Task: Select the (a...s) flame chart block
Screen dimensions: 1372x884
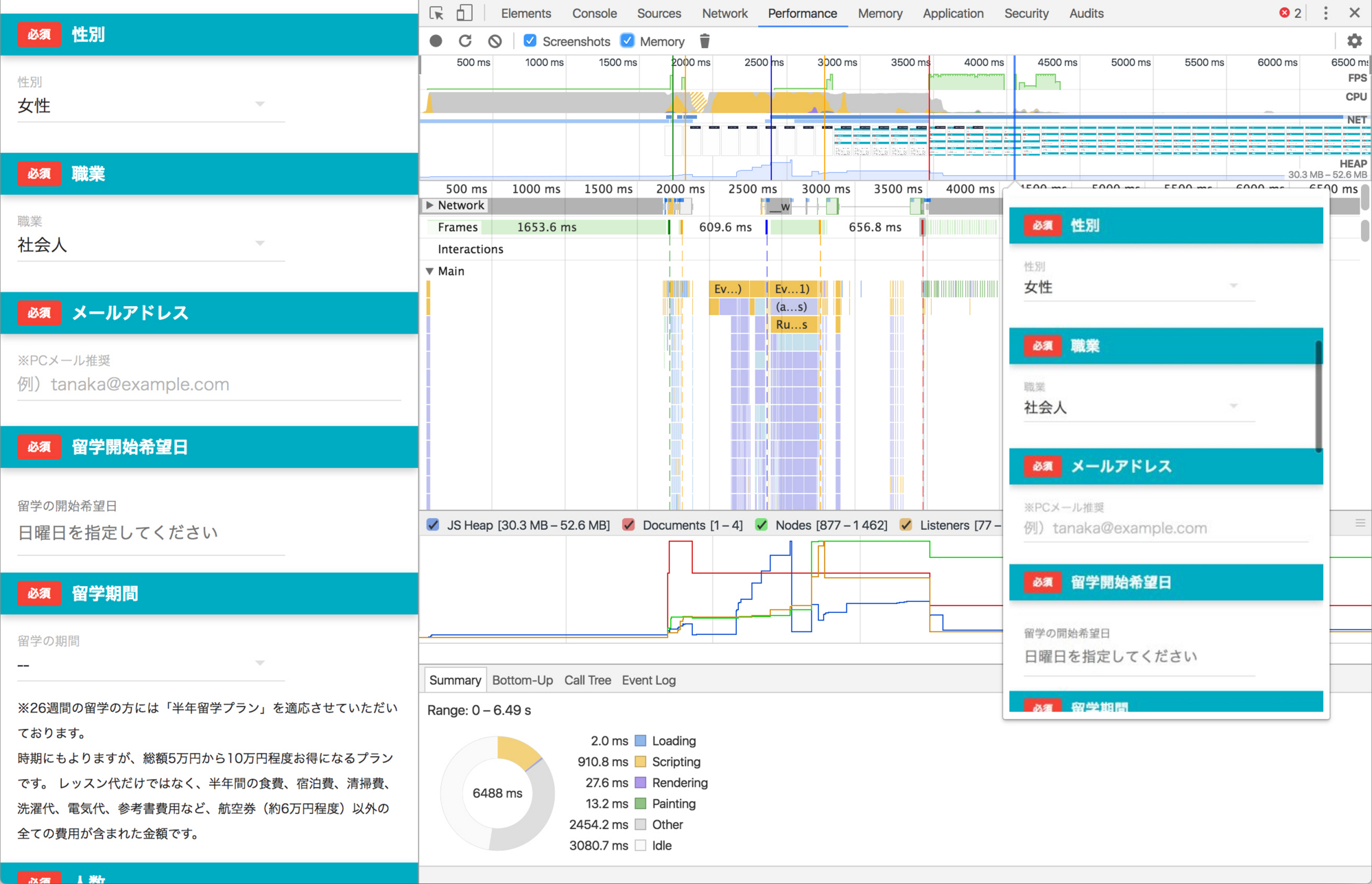Action: pyautogui.click(x=793, y=307)
